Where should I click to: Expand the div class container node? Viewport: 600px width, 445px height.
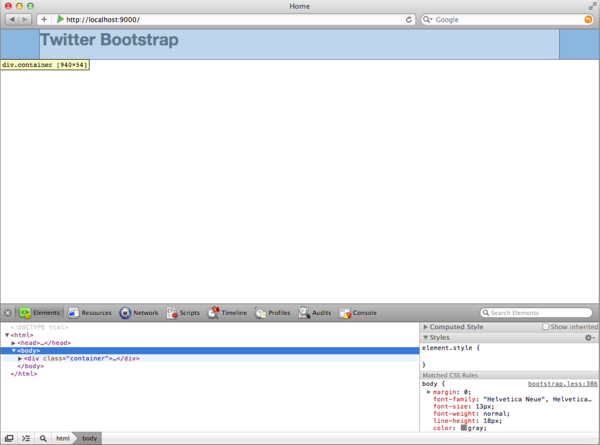[20, 359]
